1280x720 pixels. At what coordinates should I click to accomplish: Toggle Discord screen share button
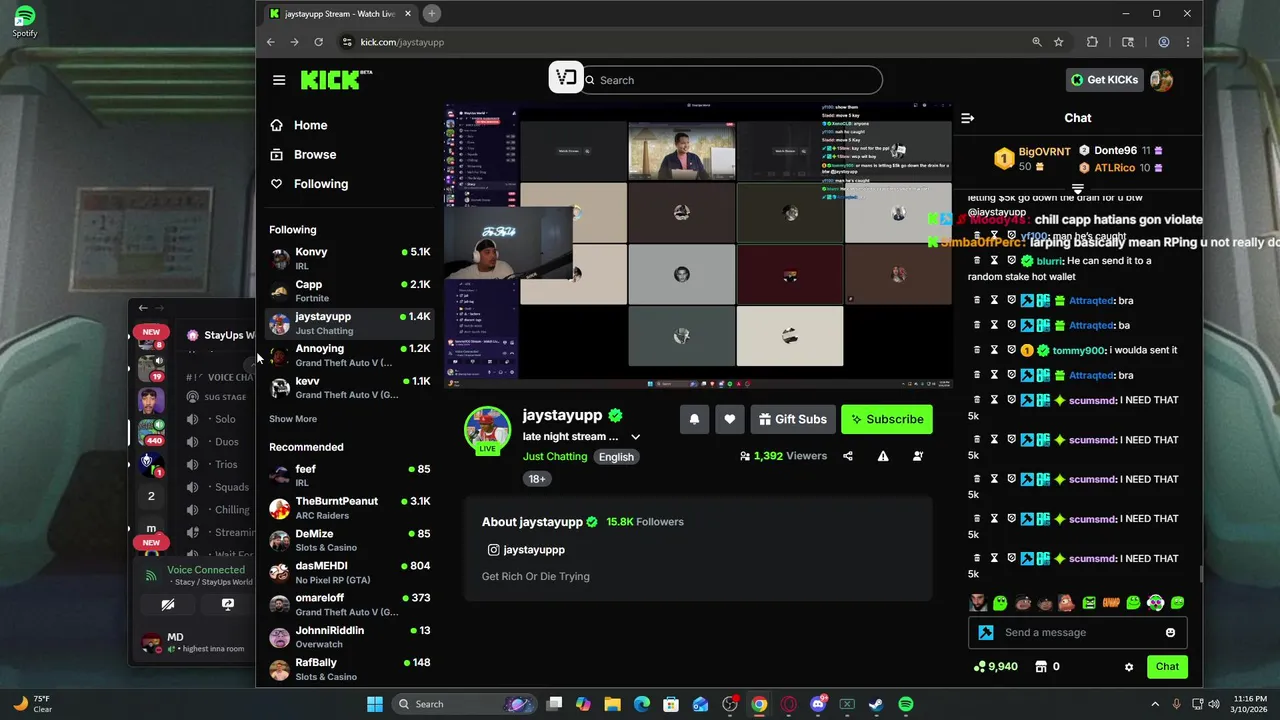point(228,605)
